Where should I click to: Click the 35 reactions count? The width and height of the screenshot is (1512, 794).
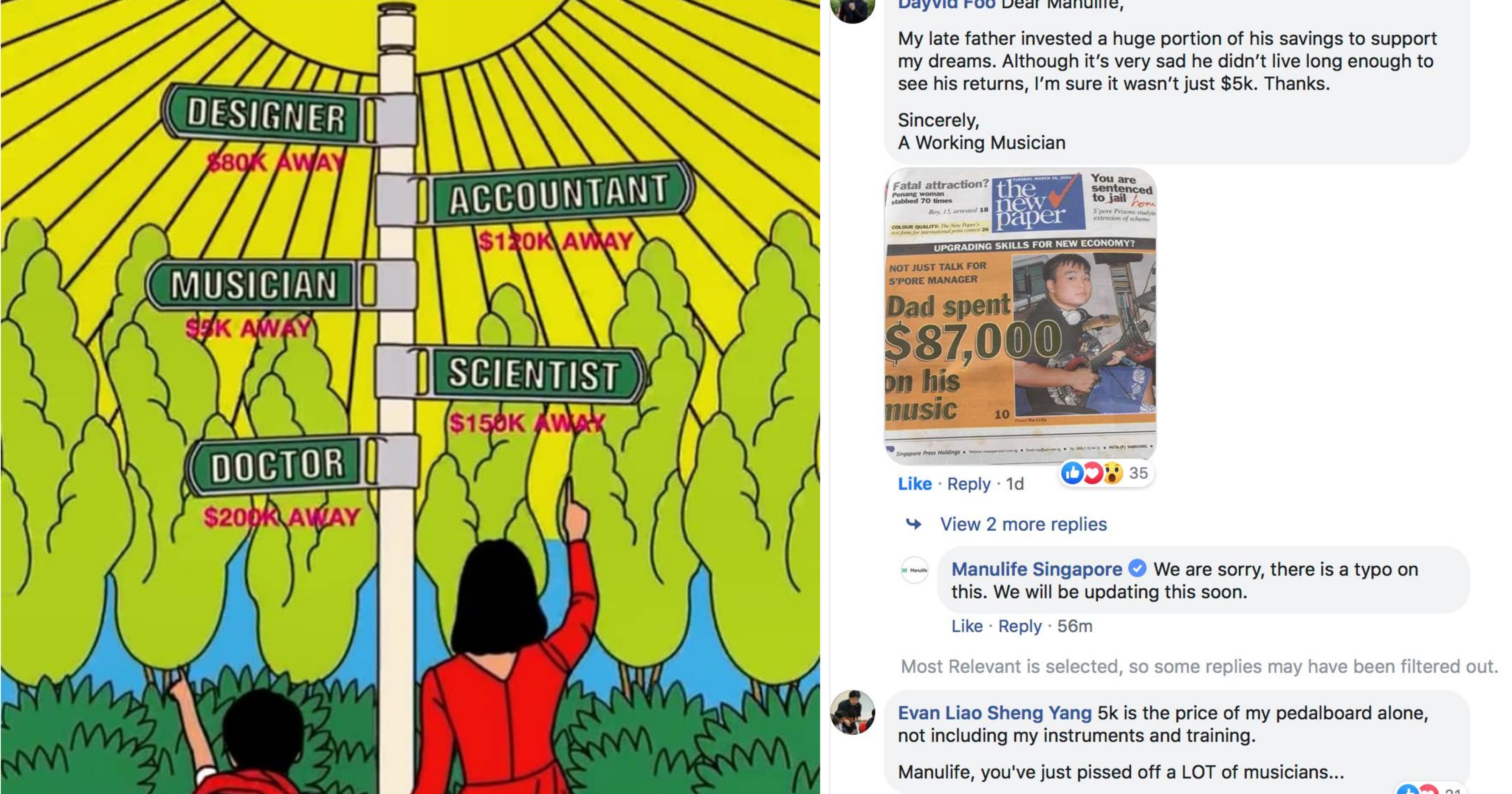pos(1138,473)
